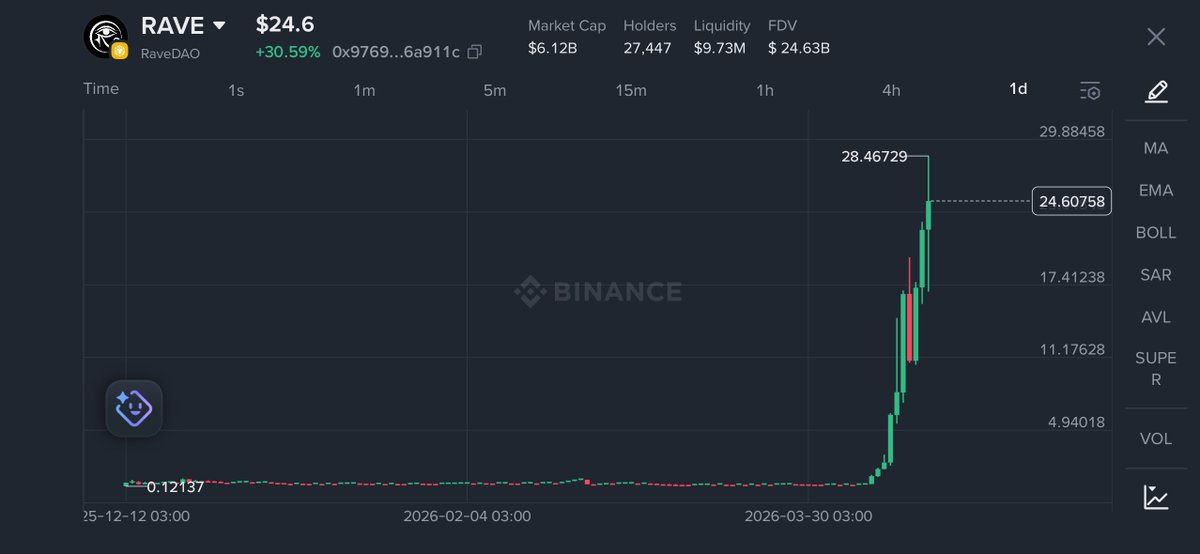This screenshot has width=1200, height=554.
Task: Tap the 17.41238 price axis label
Action: coord(1072,277)
